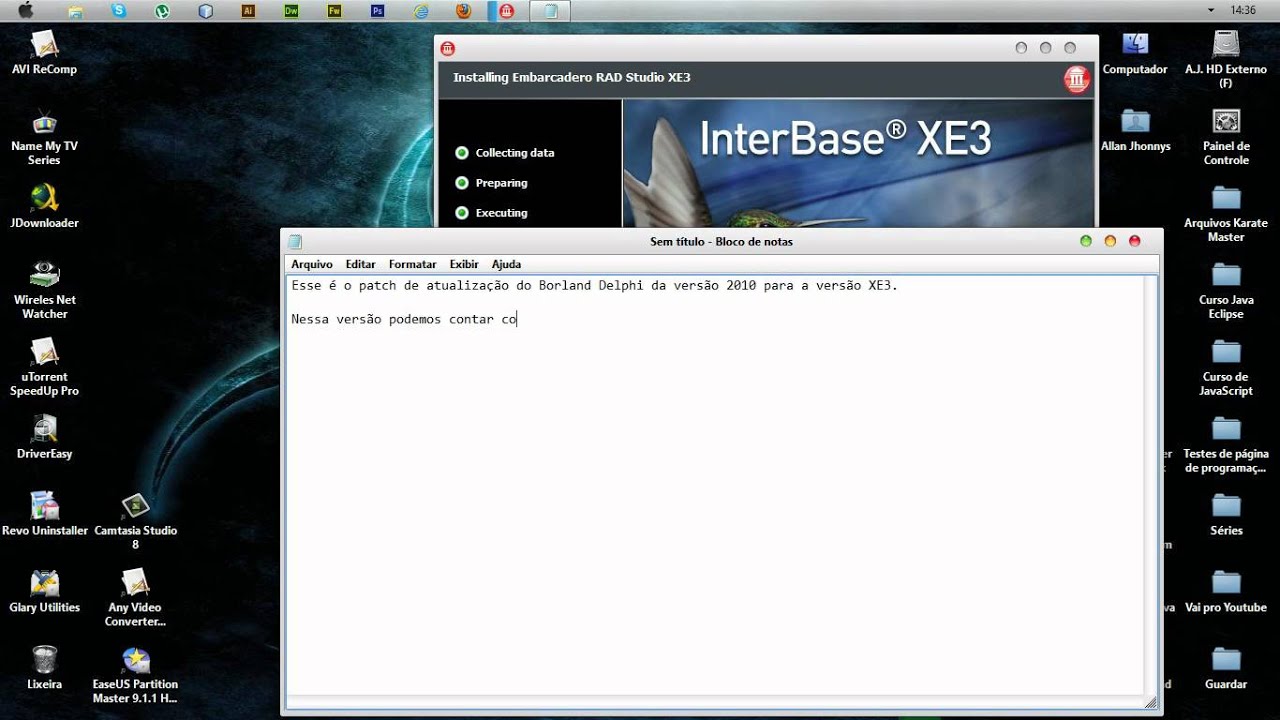Open the Vai pro Youtube folder
This screenshot has height=720, width=1280.
tap(1226, 591)
